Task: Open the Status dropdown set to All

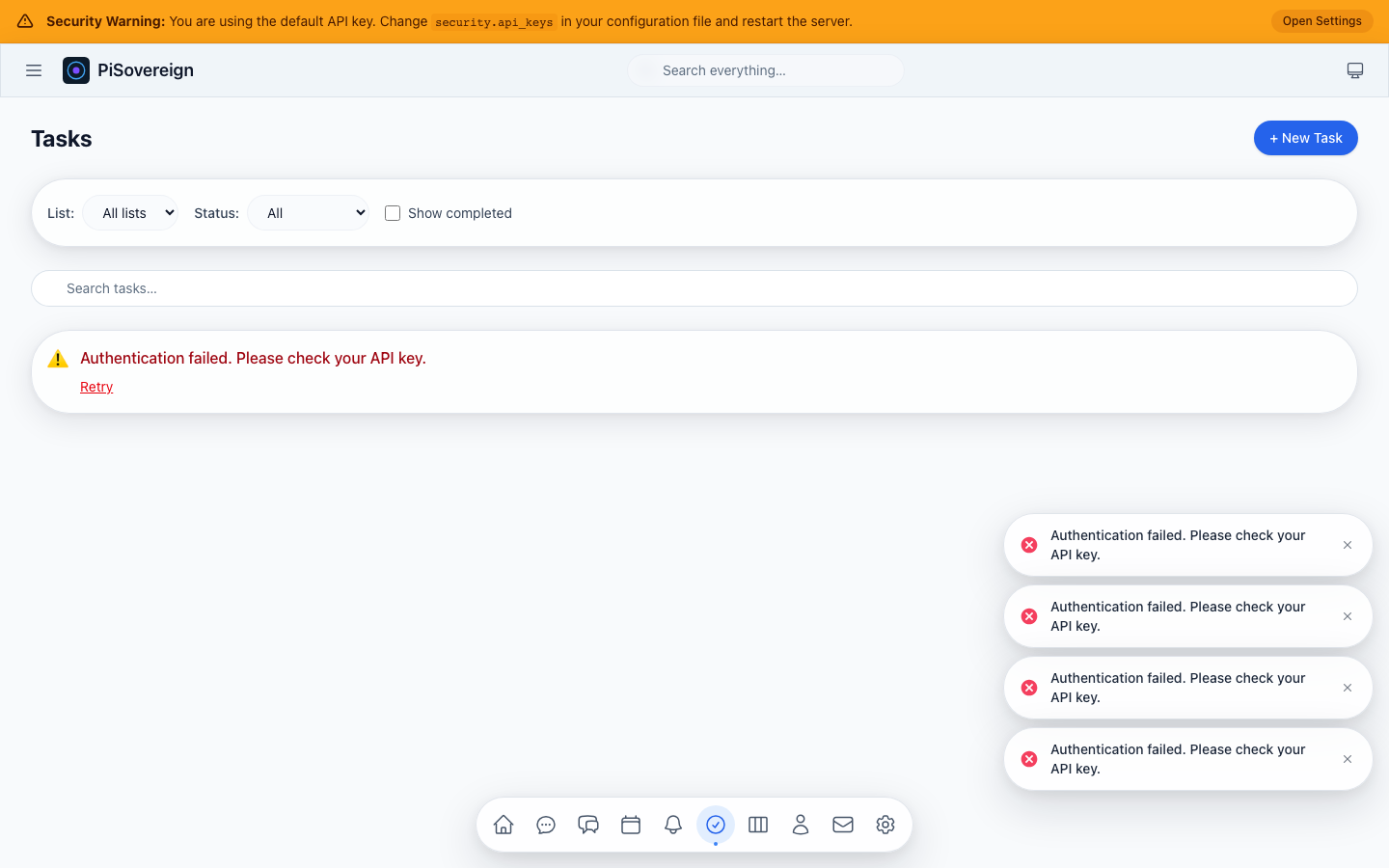Action: click(308, 212)
